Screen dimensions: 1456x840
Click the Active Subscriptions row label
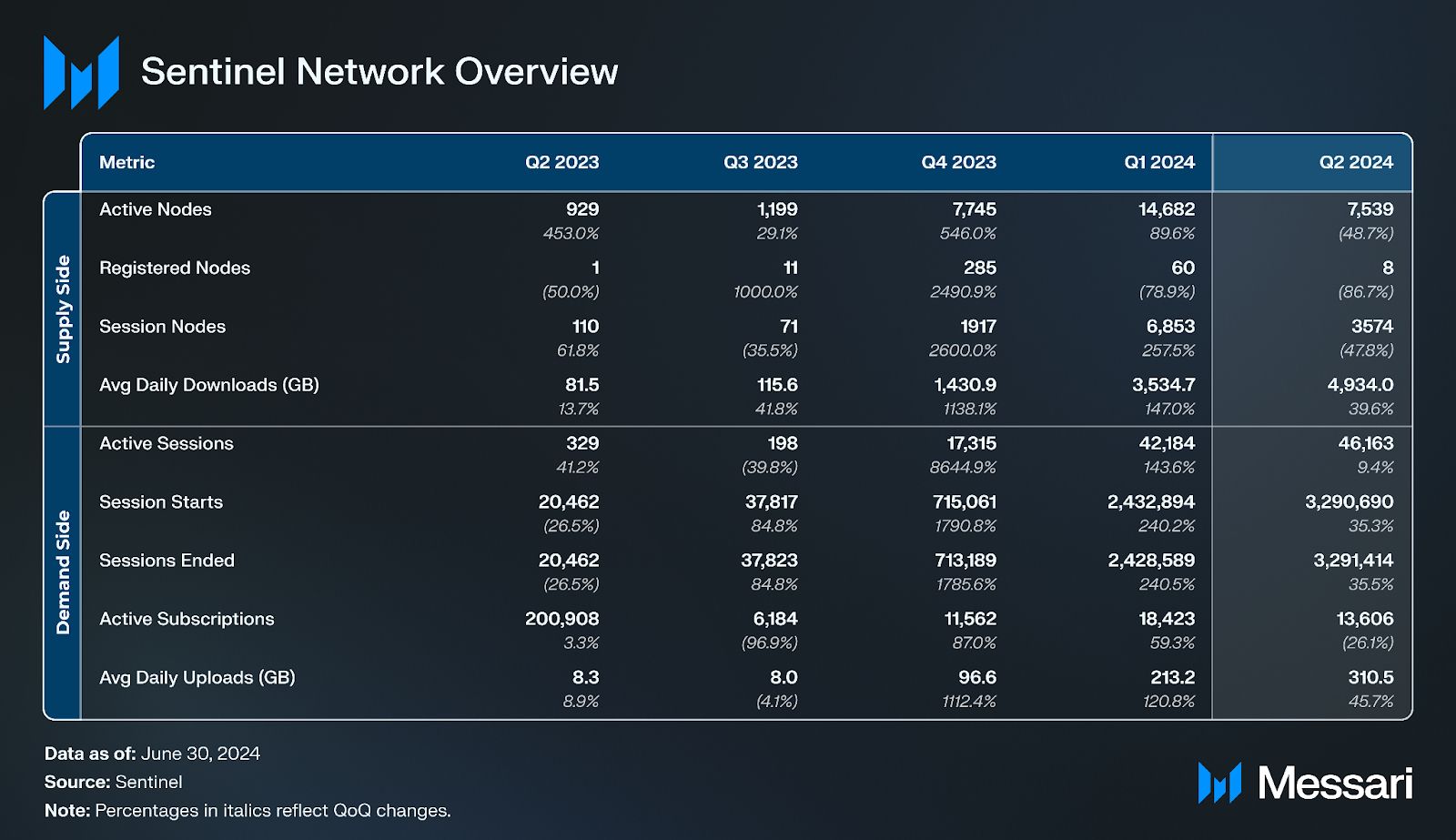tap(187, 619)
